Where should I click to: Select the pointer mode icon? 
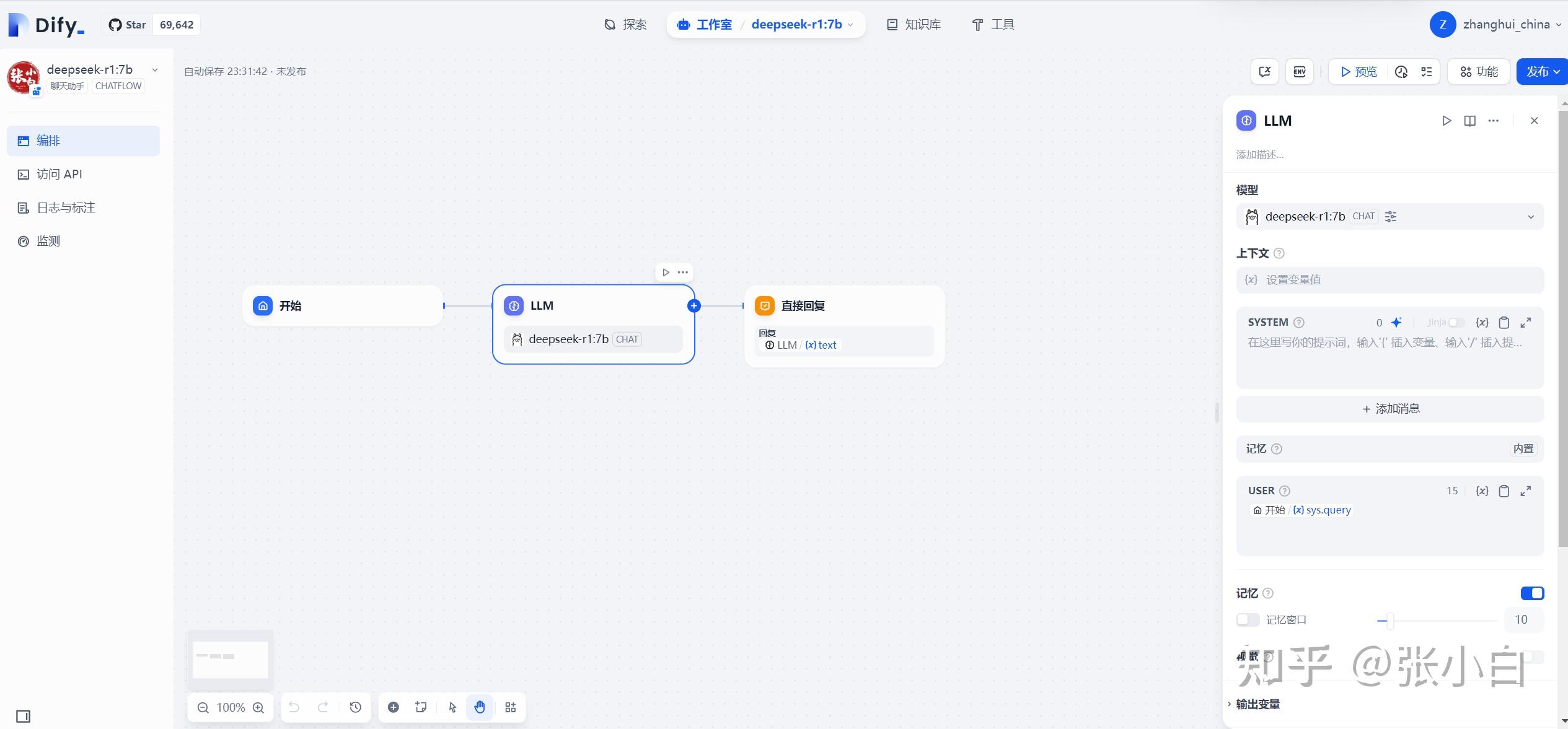(452, 707)
